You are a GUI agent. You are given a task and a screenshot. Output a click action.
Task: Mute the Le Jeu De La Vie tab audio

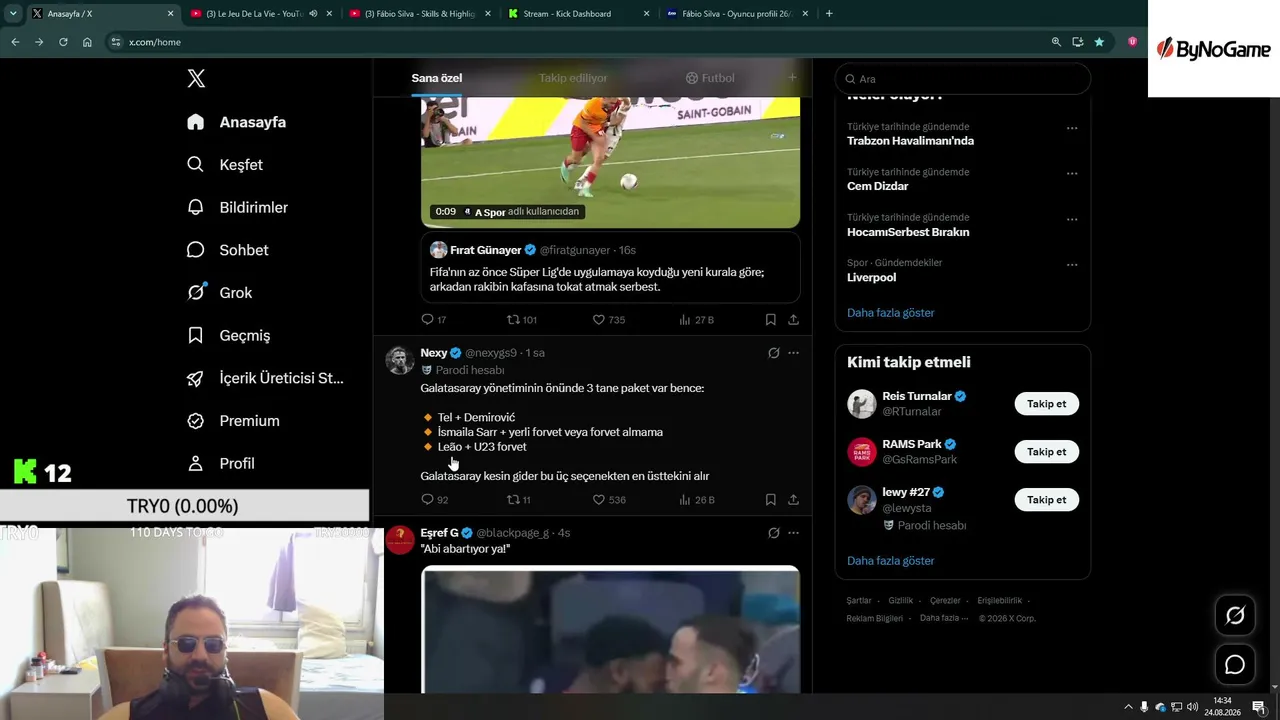313,14
